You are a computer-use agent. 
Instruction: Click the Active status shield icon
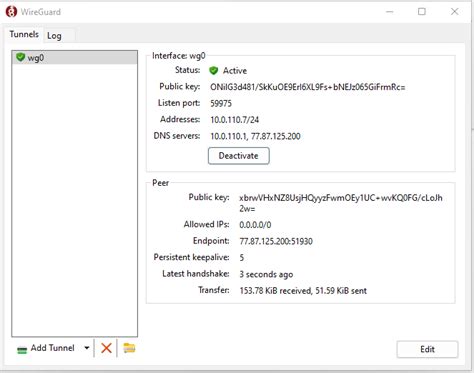click(x=214, y=71)
